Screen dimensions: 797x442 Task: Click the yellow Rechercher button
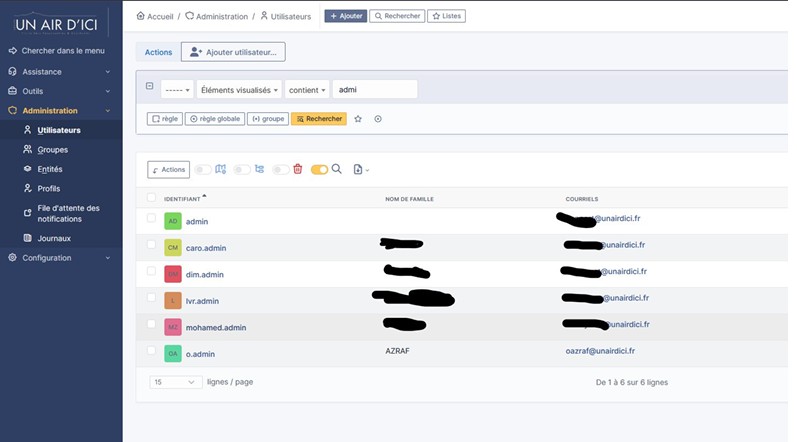coord(318,119)
